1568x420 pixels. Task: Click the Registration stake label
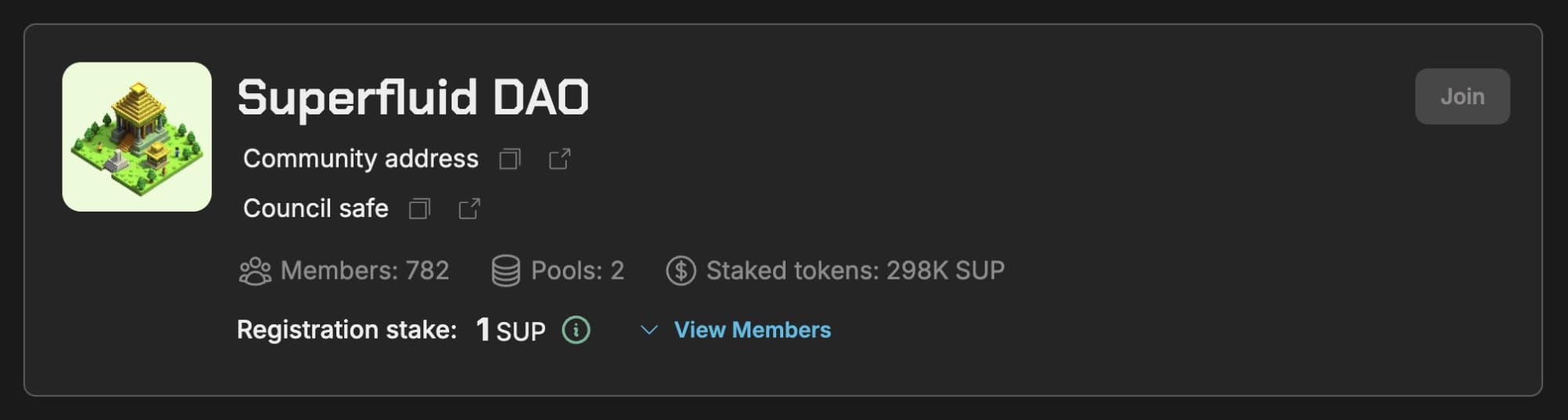[x=347, y=330]
